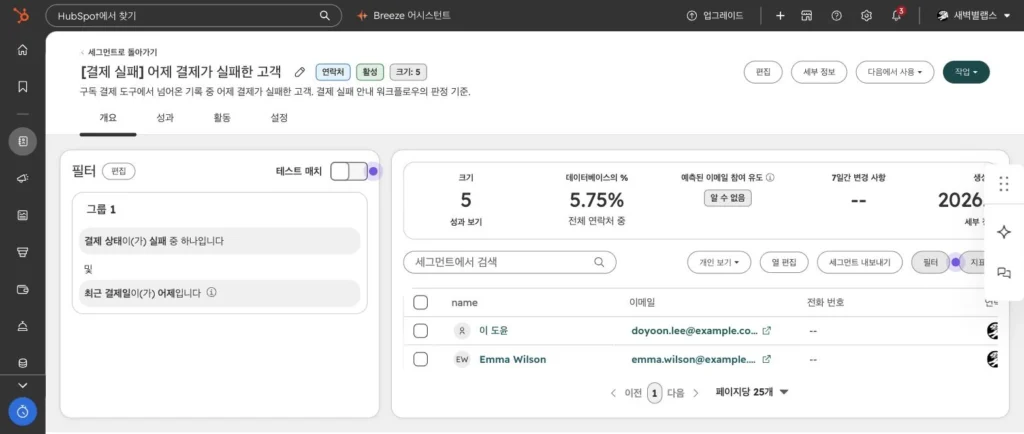Open the Settings gear icon

[867, 16]
